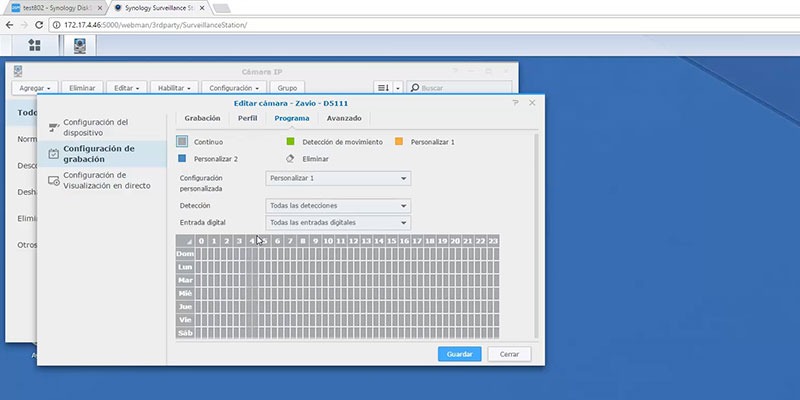Pick the orange Personalizar 1 swatch
The width and height of the screenshot is (800, 400).
(x=399, y=142)
